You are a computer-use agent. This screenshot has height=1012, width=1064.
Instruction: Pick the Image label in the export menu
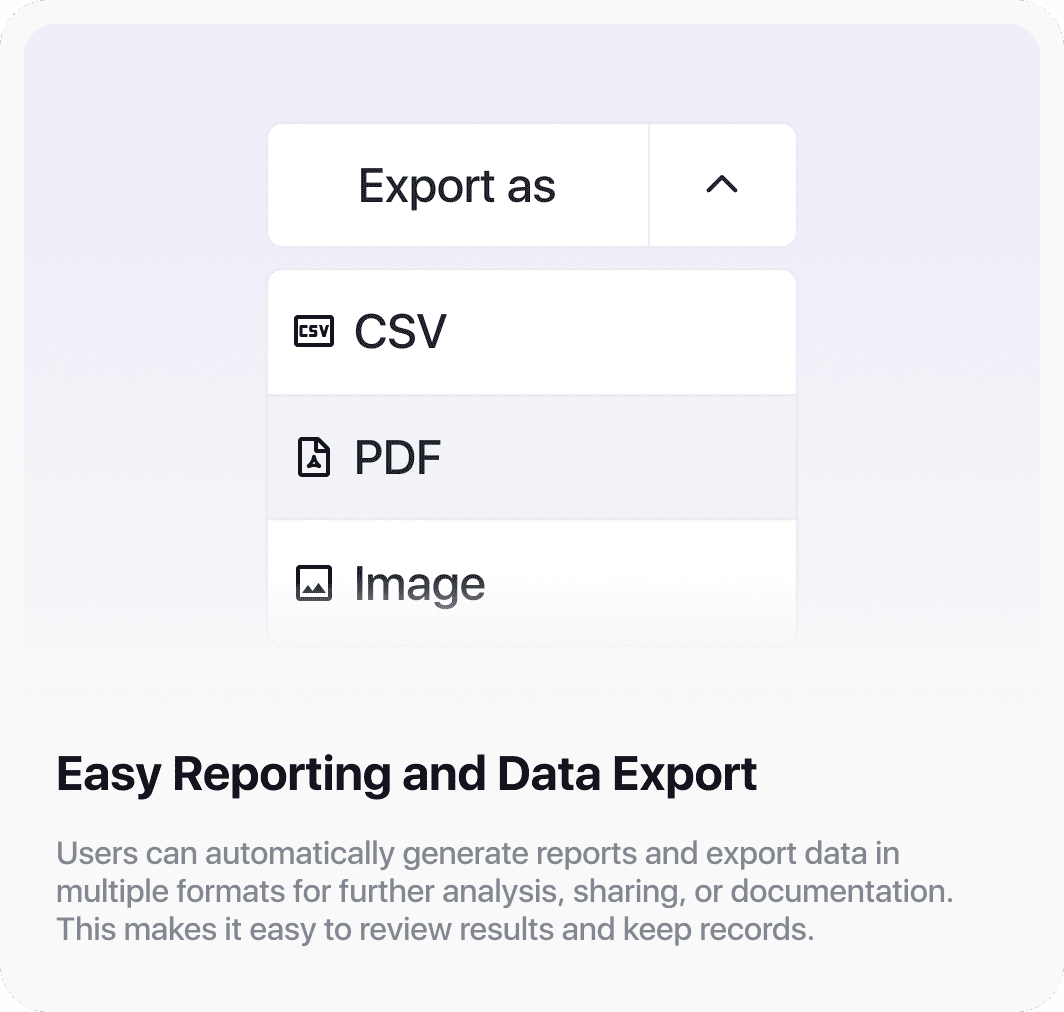point(420,584)
